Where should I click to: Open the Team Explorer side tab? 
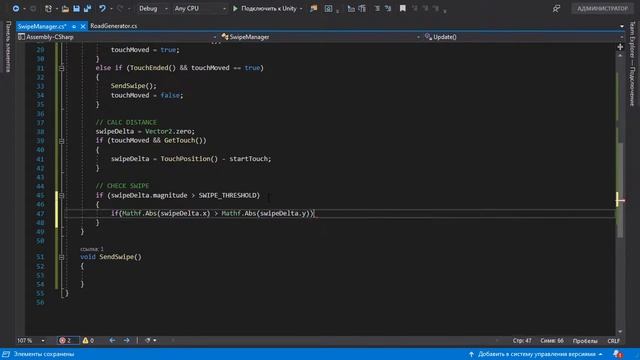(x=632, y=64)
